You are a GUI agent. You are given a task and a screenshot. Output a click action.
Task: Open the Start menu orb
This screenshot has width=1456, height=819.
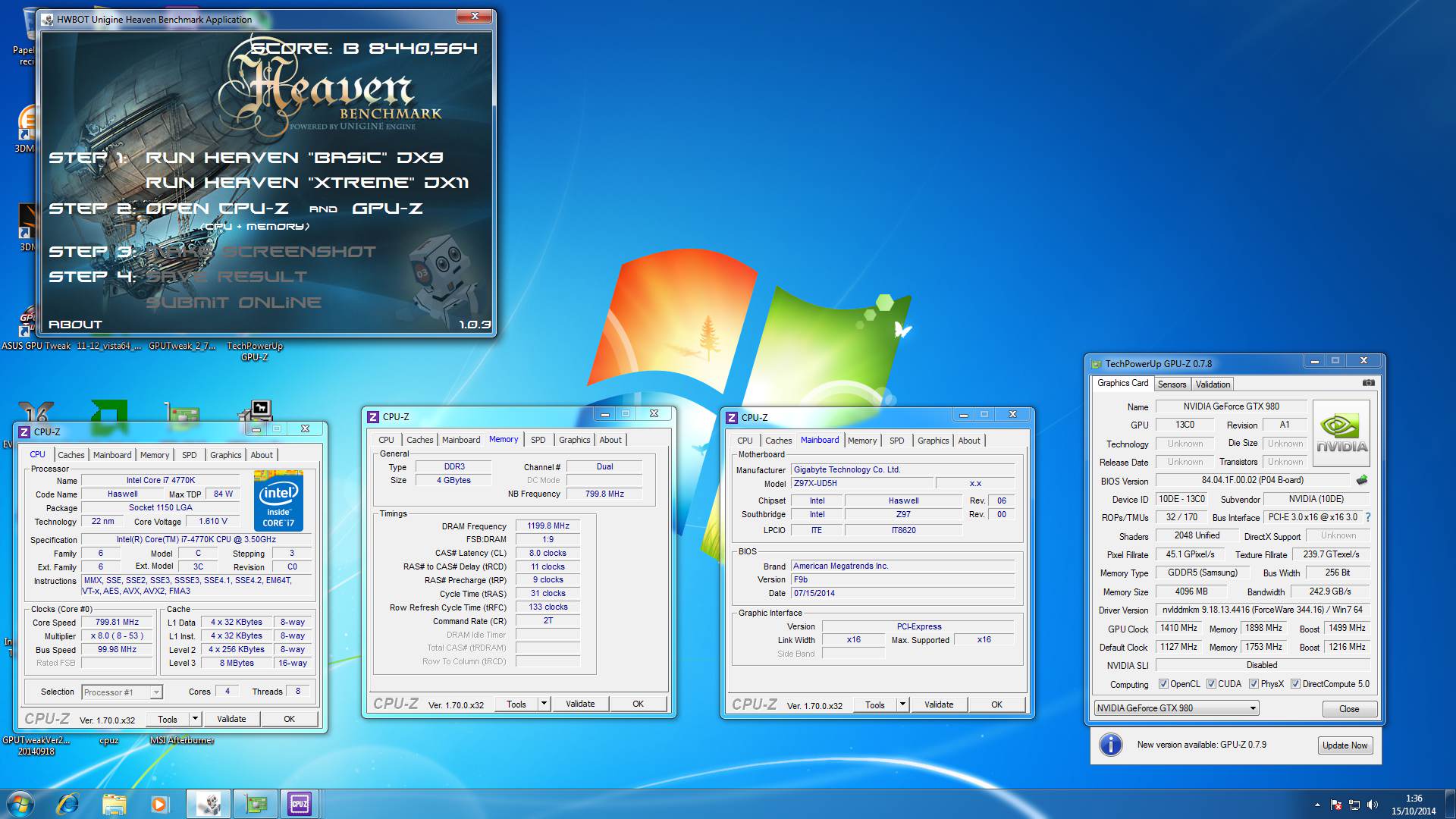coord(20,803)
